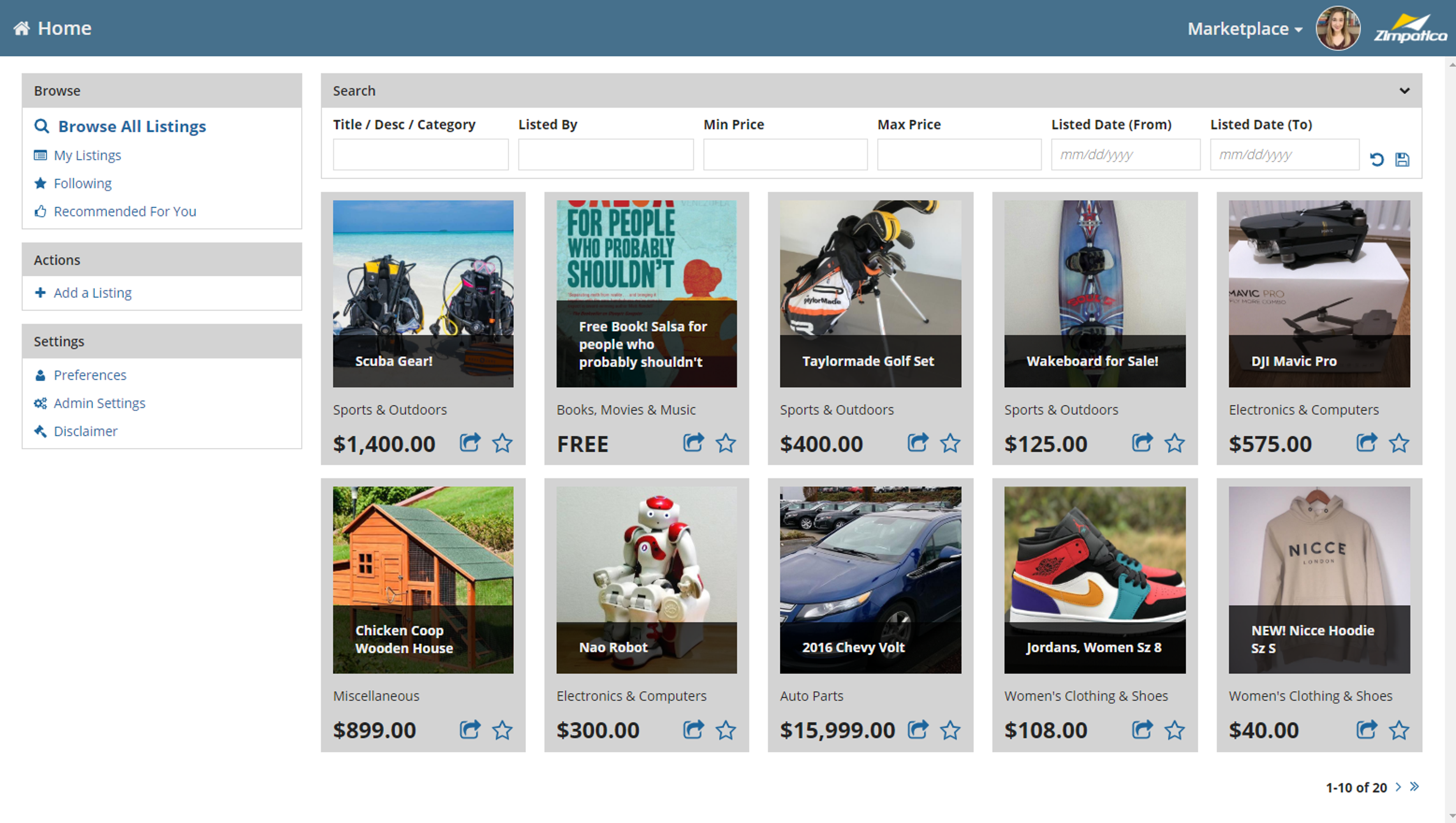Open the user profile avatar
This screenshot has height=823, width=1456.
coord(1338,28)
